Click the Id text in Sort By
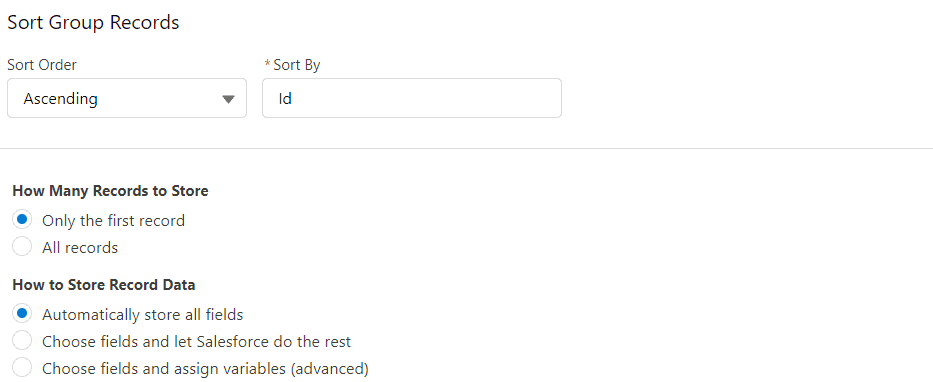The height and width of the screenshot is (382, 933). tap(285, 98)
